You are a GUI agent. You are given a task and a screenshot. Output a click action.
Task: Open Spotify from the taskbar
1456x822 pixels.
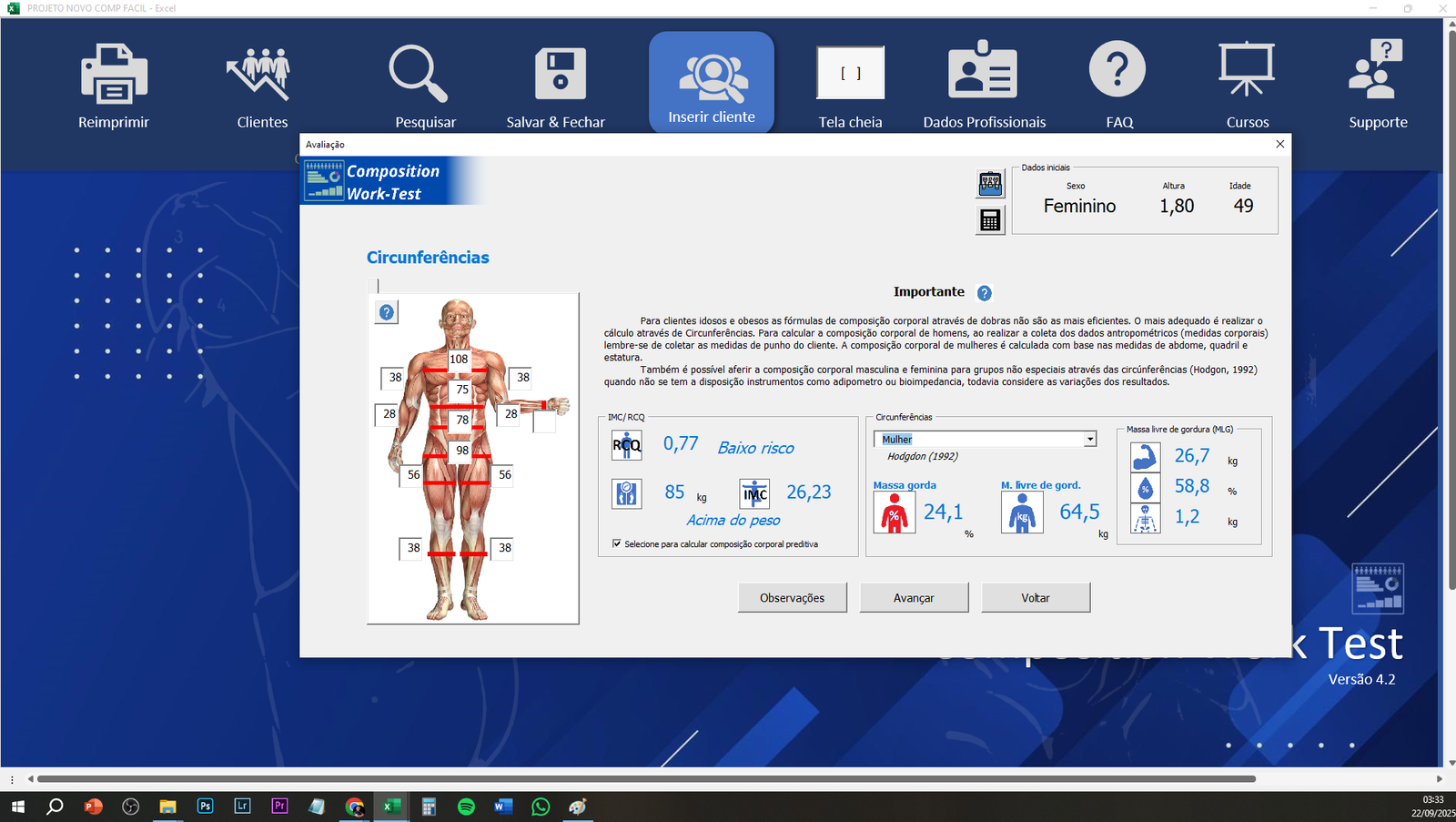pos(466,807)
